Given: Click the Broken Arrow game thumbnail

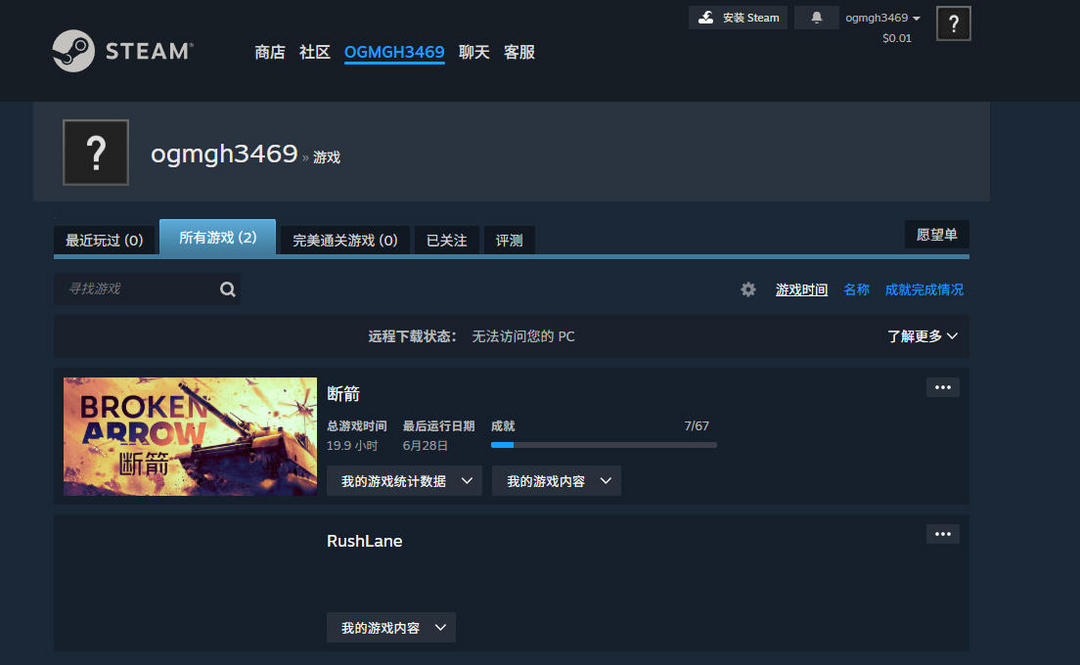Looking at the screenshot, I should pyautogui.click(x=189, y=436).
